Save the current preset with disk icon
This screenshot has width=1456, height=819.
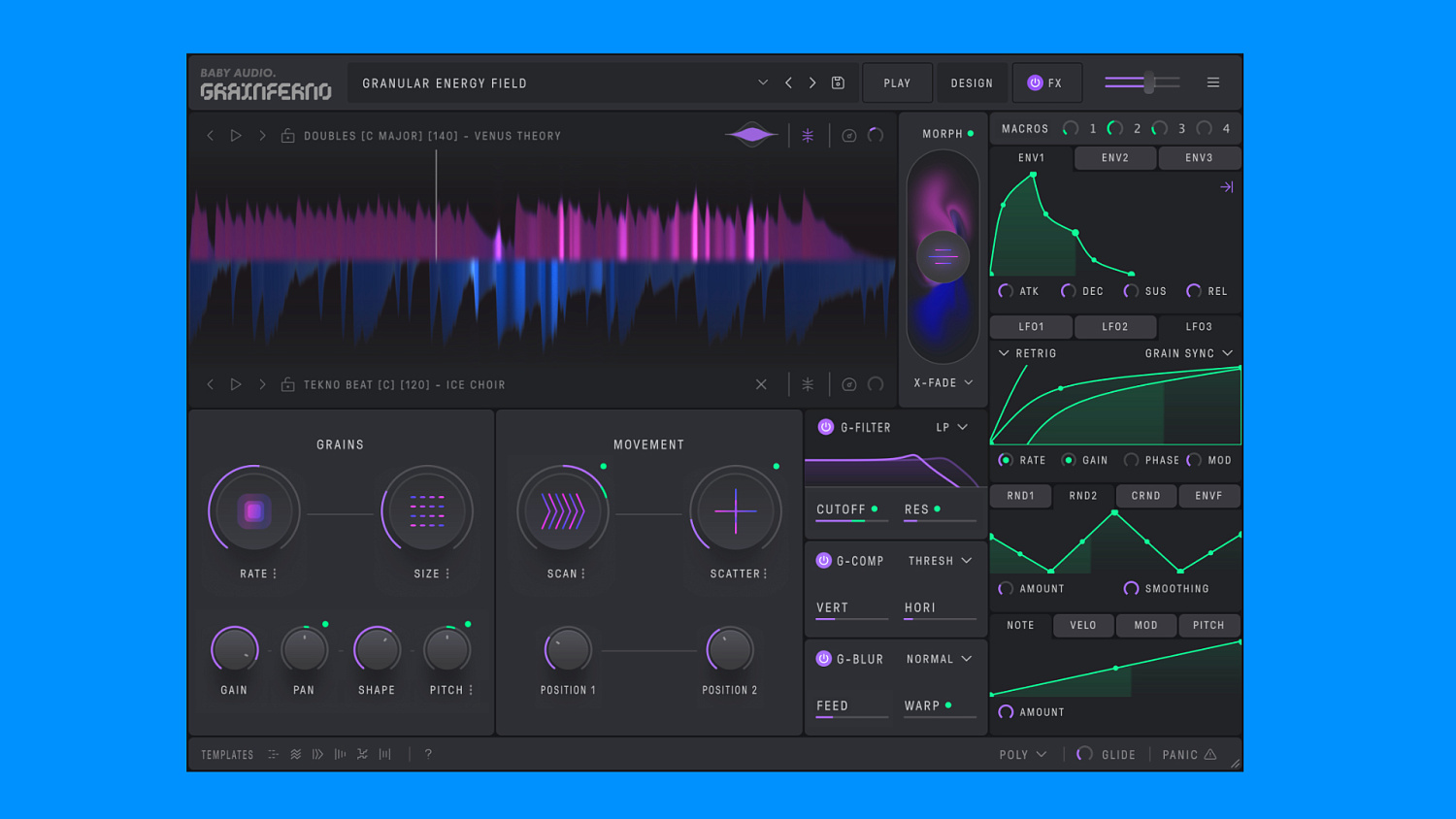[838, 83]
